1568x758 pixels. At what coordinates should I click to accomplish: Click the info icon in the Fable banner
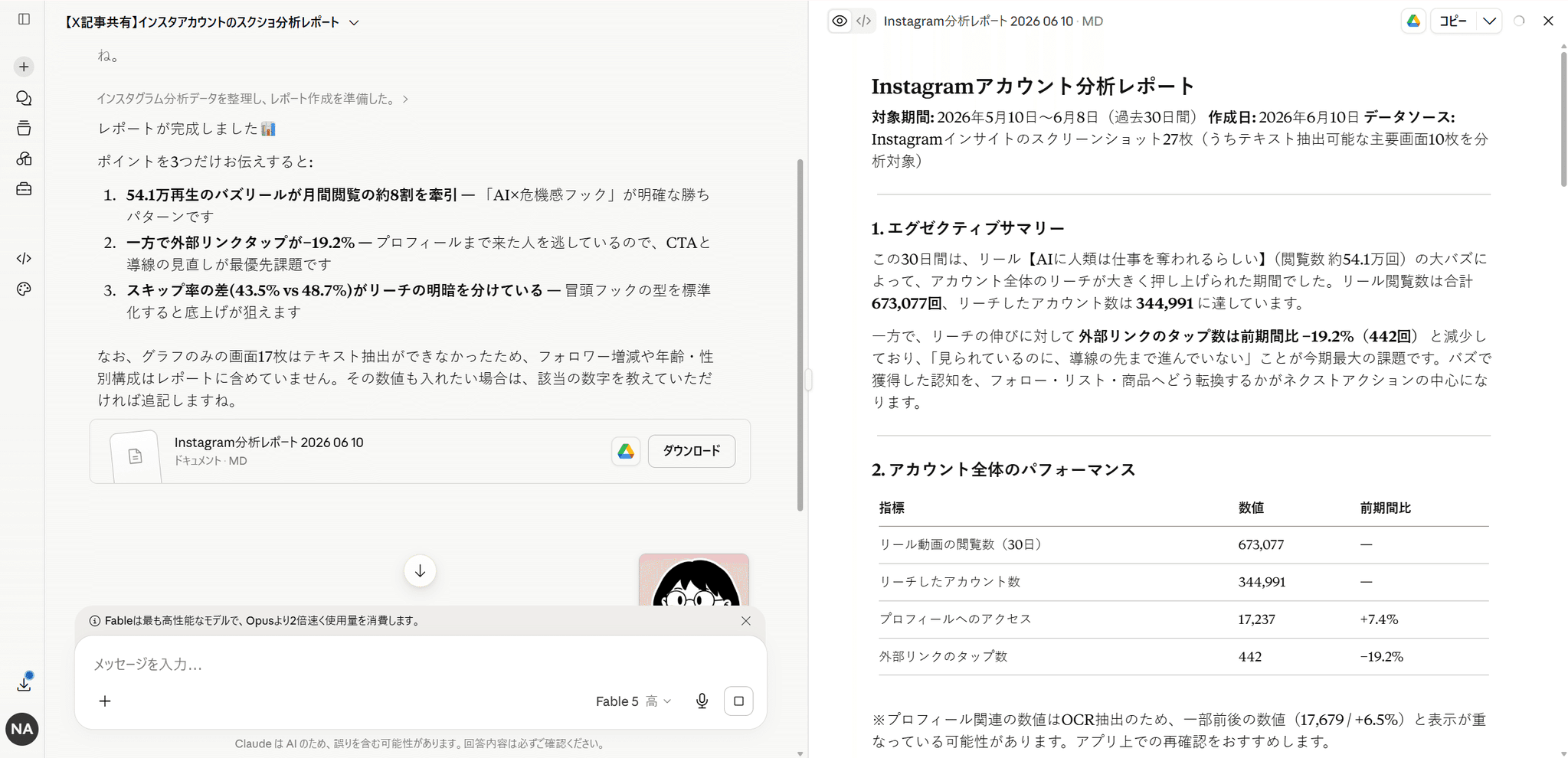[95, 621]
